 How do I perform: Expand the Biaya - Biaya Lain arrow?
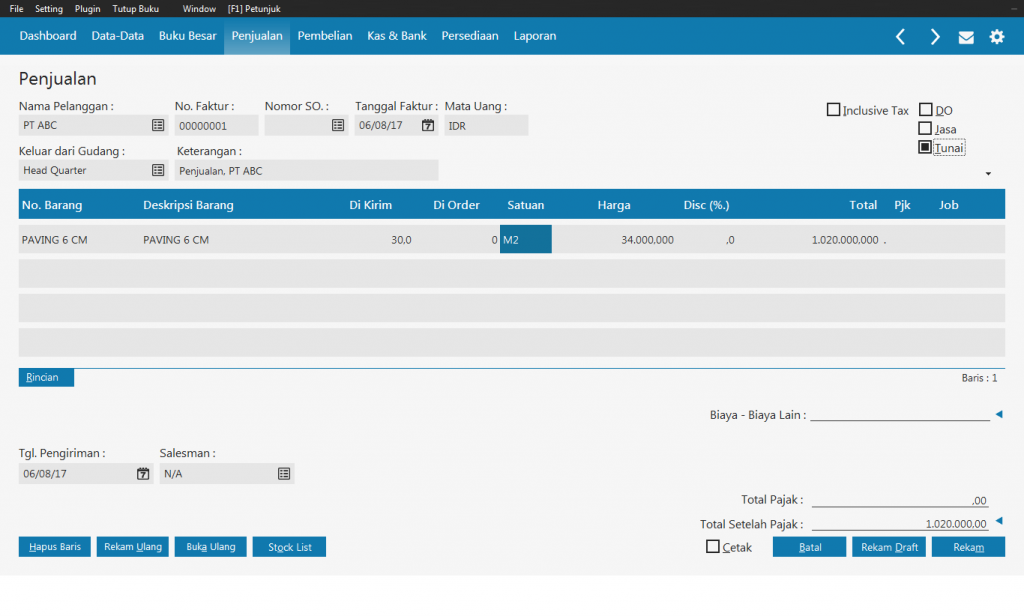[998, 414]
